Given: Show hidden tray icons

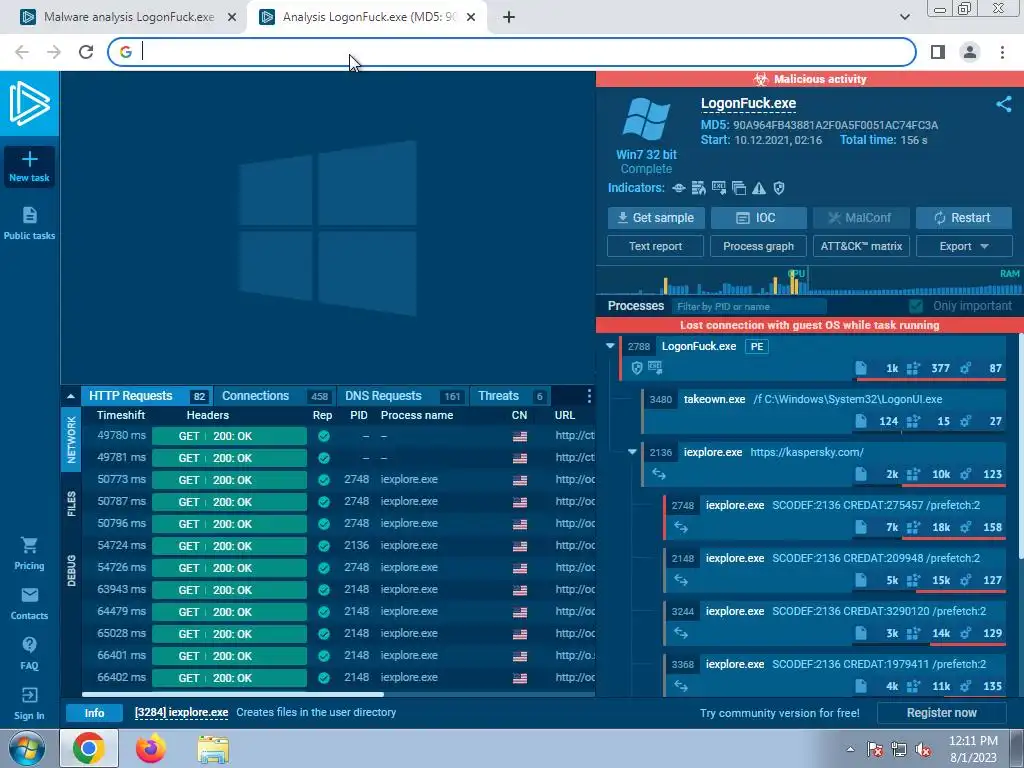Looking at the screenshot, I should point(850,750).
